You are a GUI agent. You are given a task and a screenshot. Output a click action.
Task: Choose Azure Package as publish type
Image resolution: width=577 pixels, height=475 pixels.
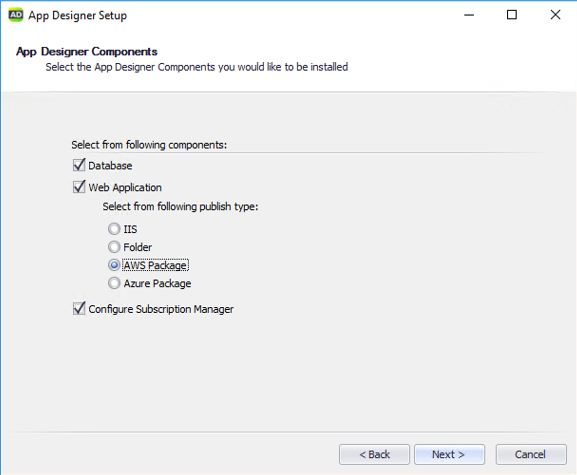pos(114,283)
